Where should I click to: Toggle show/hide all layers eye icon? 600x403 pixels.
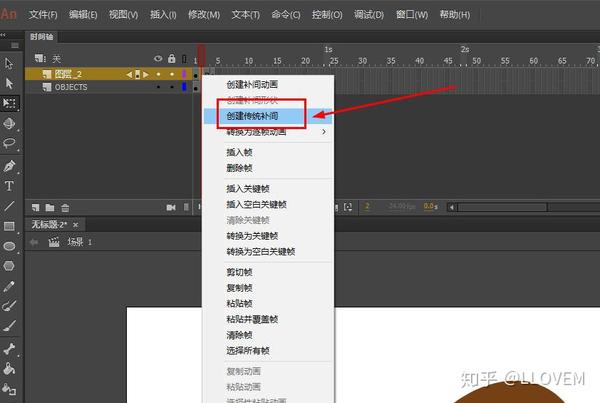click(x=158, y=59)
